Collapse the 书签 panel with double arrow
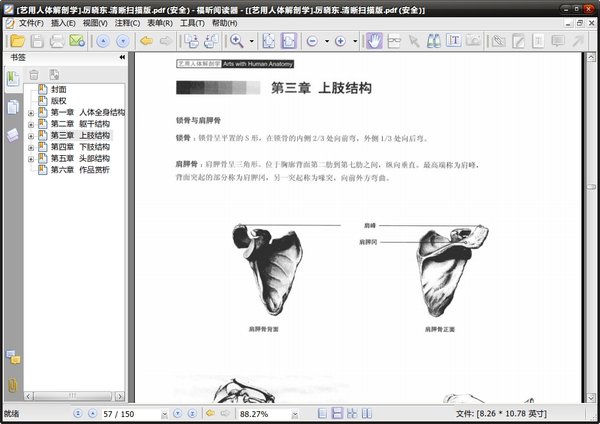This screenshot has width=600, height=424. coord(122,57)
